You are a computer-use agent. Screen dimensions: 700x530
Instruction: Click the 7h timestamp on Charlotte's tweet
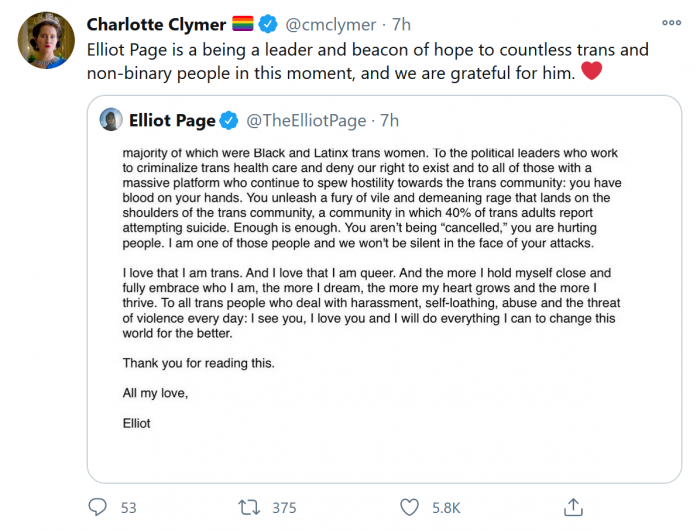pos(400,24)
